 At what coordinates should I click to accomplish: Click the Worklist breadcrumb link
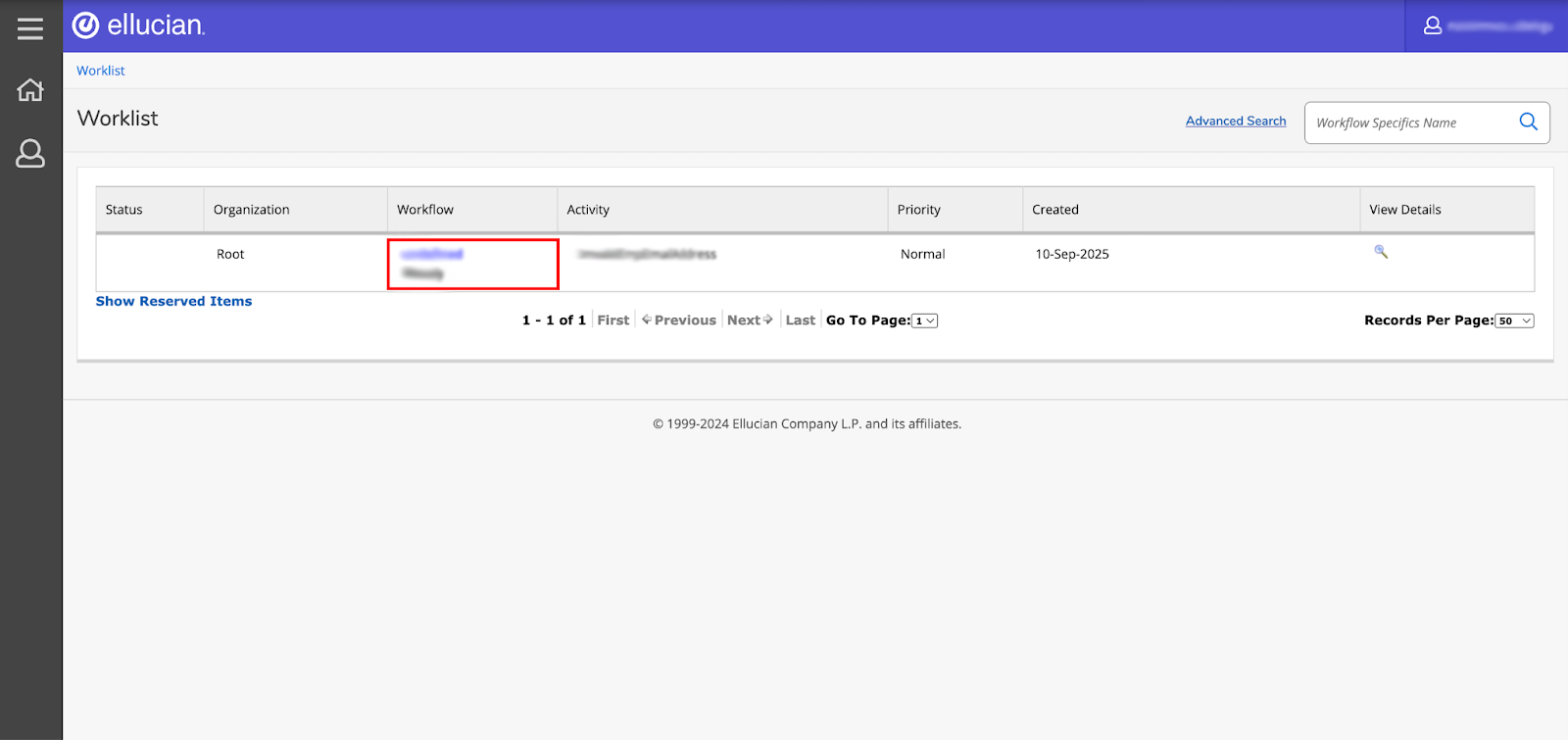click(x=101, y=71)
